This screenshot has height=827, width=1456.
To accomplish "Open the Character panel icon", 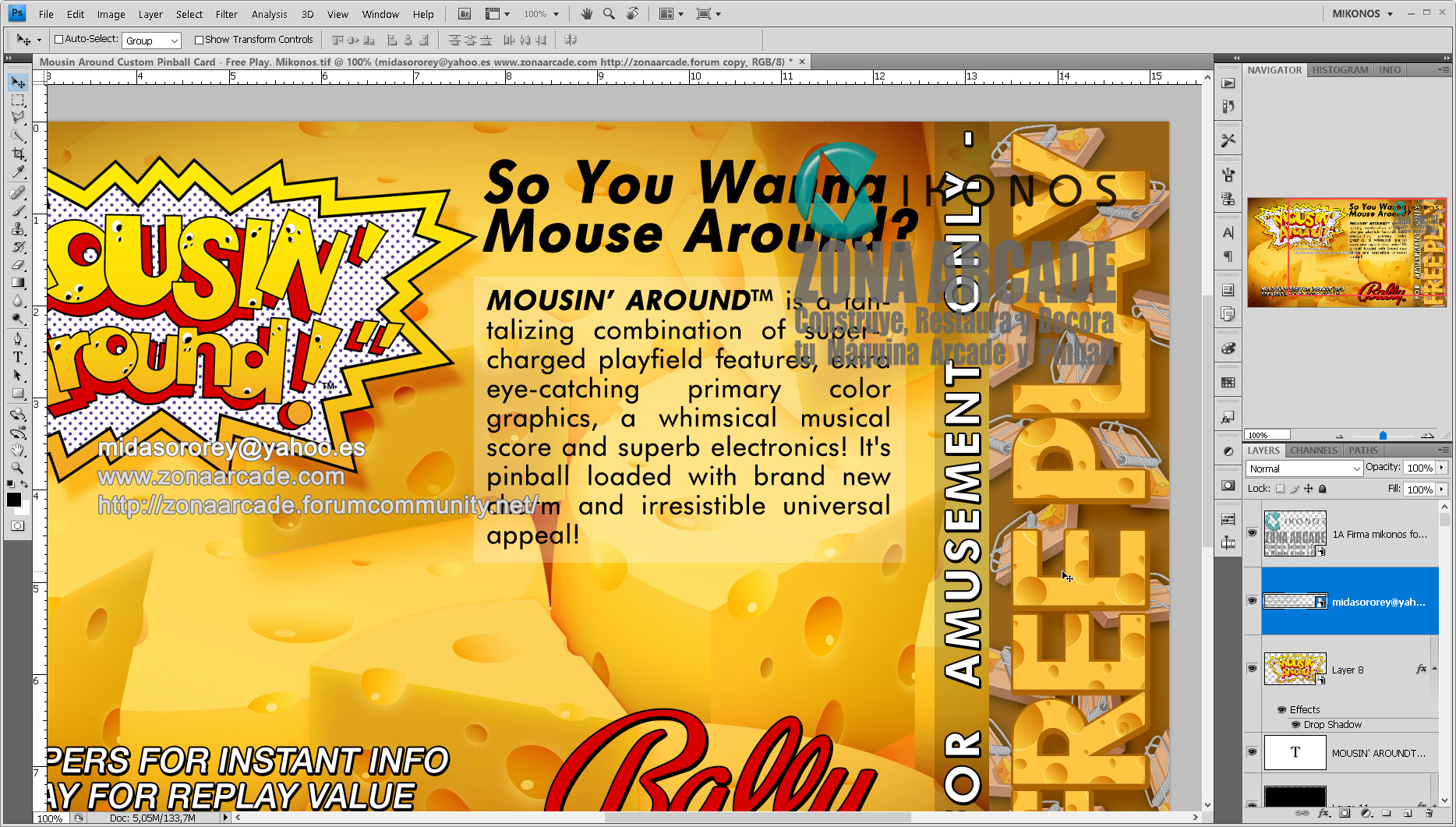I will tap(1228, 232).
